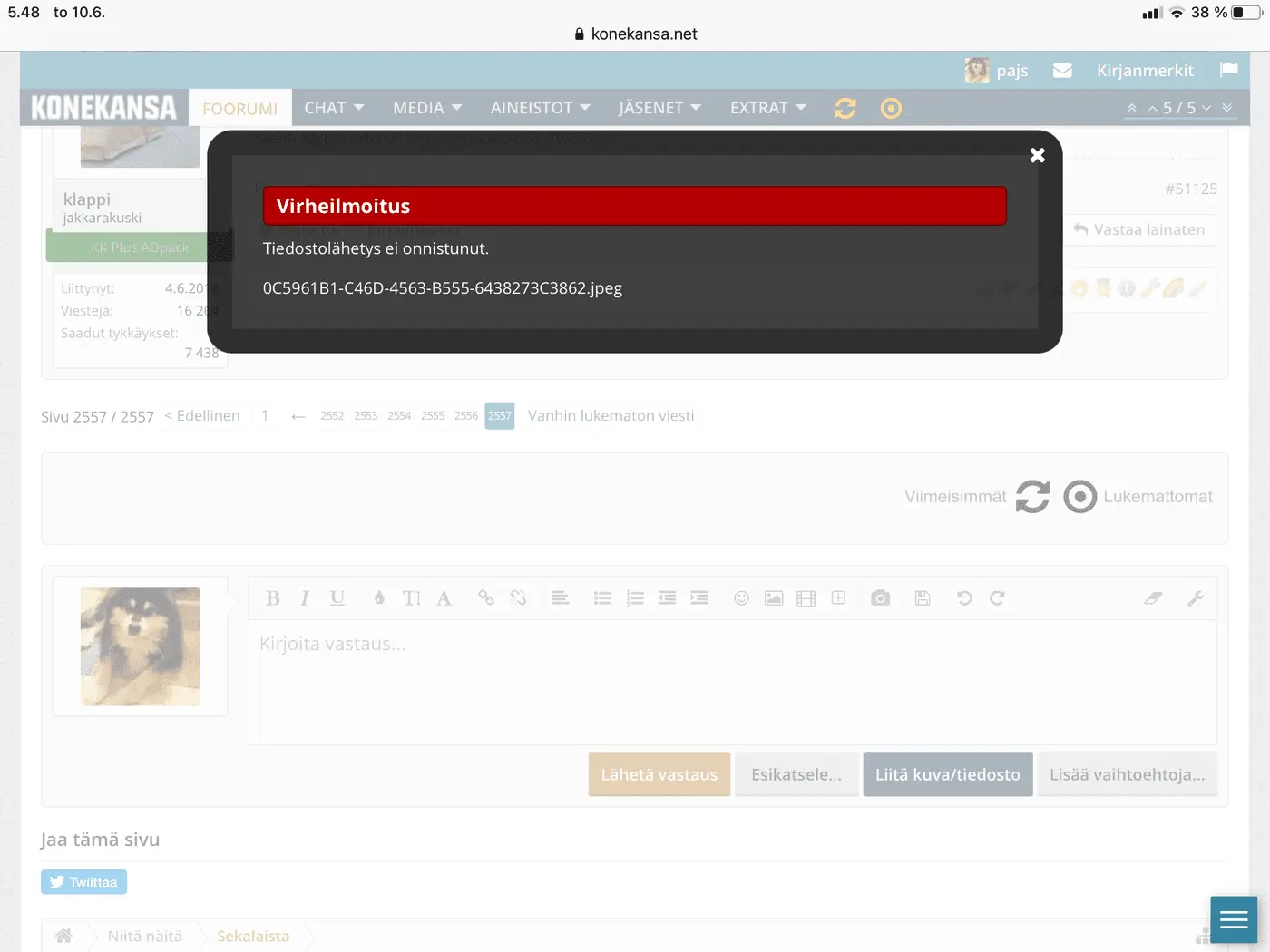
Task: Increase indent in editor
Action: coord(699,598)
